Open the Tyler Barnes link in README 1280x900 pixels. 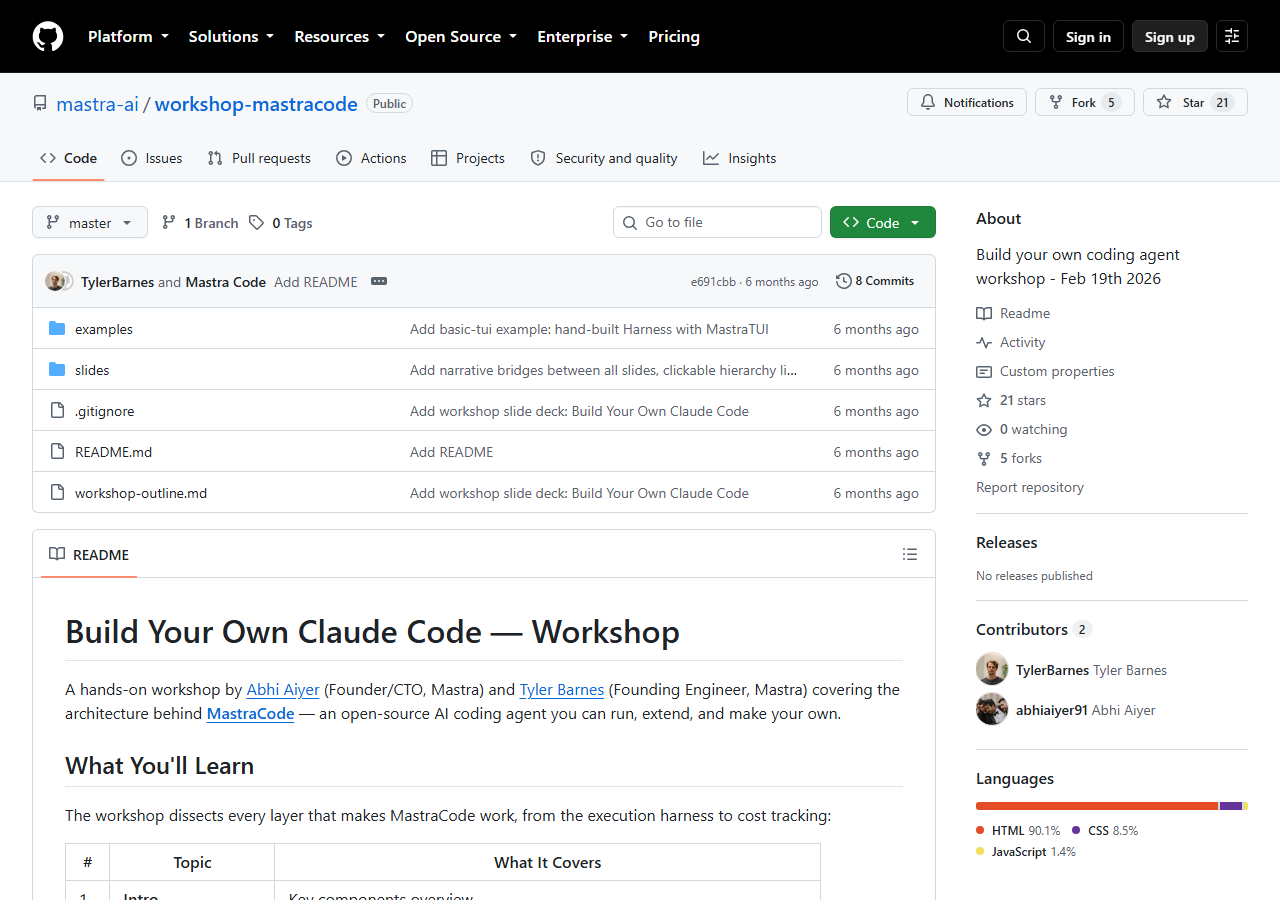[562, 690]
